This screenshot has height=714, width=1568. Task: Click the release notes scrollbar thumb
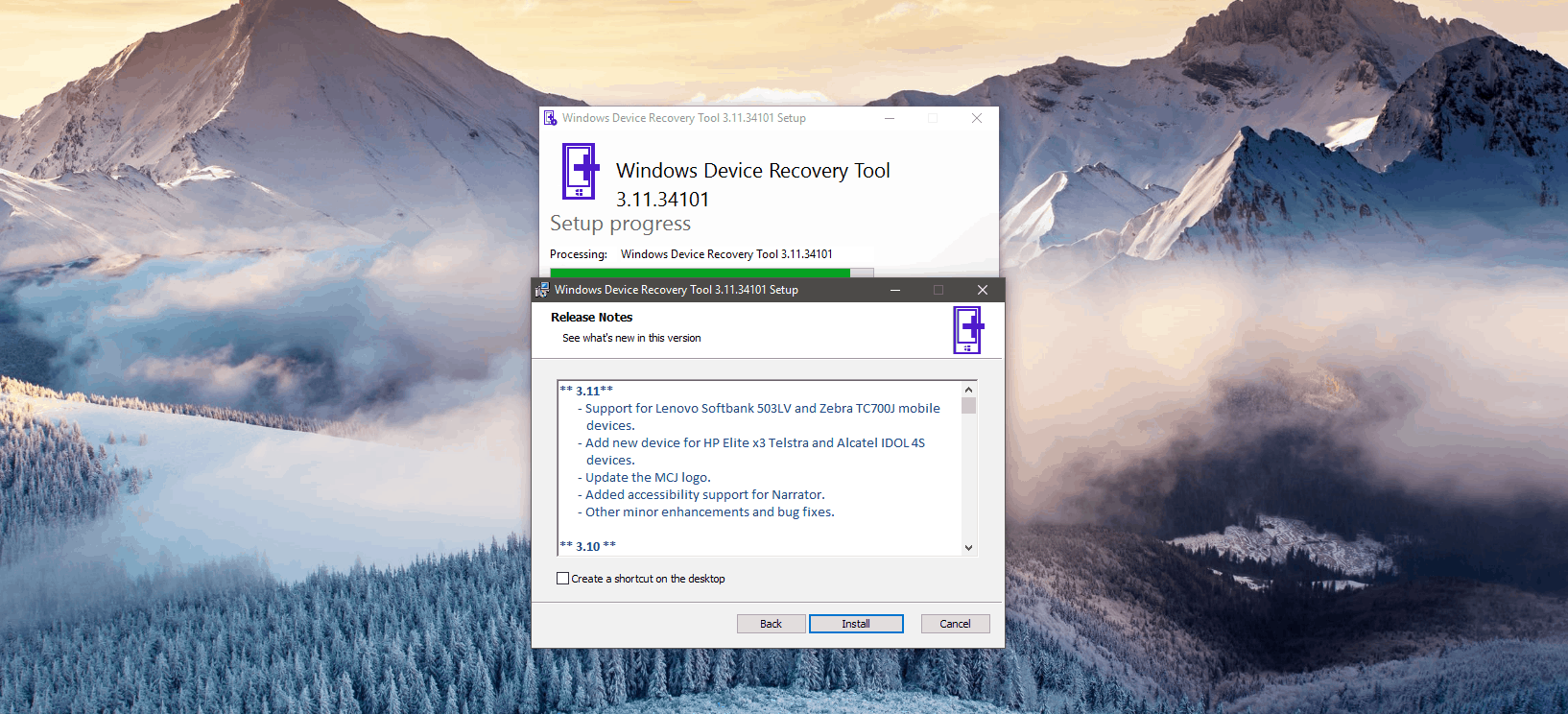(968, 405)
